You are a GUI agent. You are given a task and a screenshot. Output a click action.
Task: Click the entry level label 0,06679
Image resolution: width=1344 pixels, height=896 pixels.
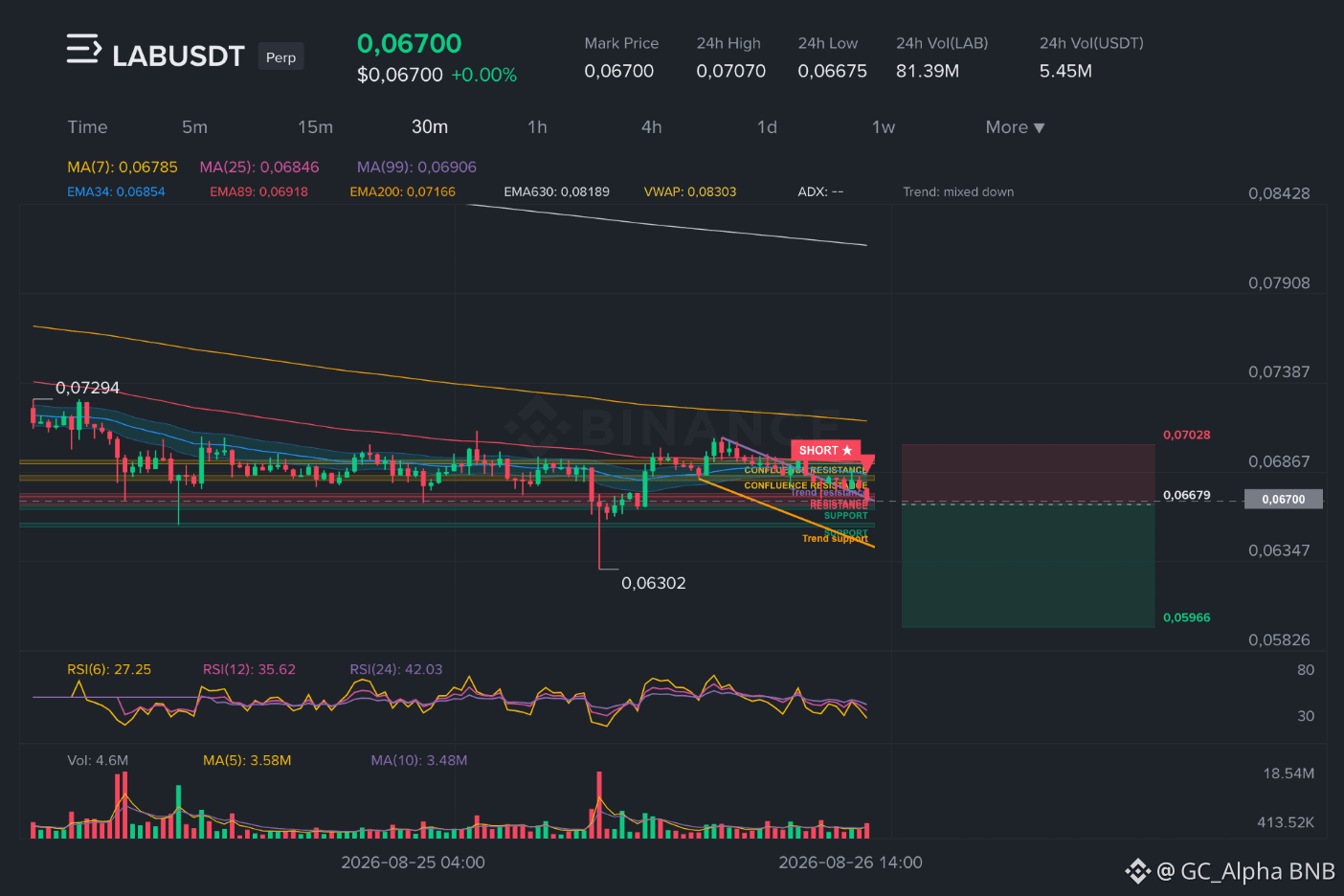coord(1186,495)
